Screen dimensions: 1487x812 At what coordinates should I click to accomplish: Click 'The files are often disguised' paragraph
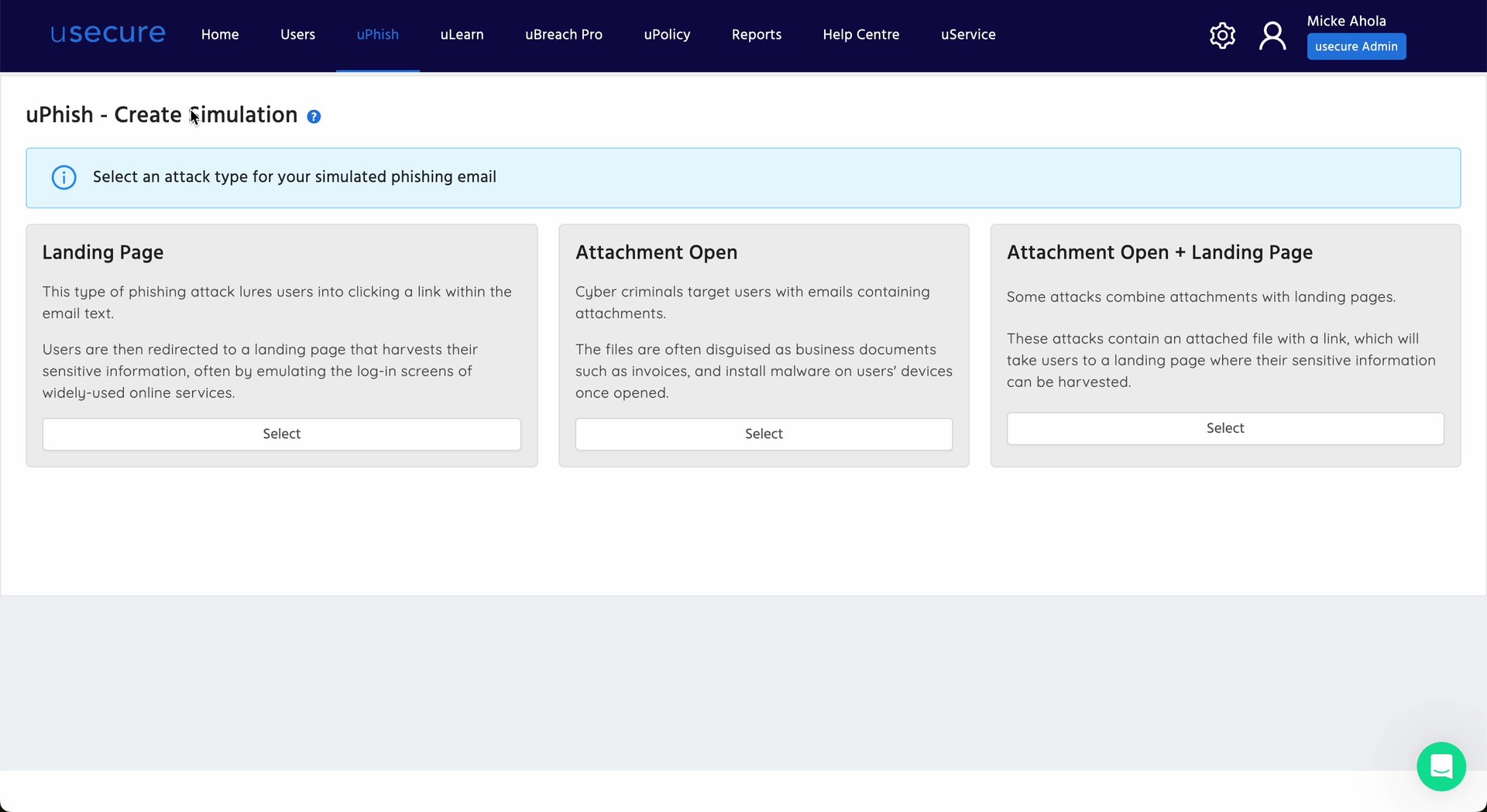(764, 372)
